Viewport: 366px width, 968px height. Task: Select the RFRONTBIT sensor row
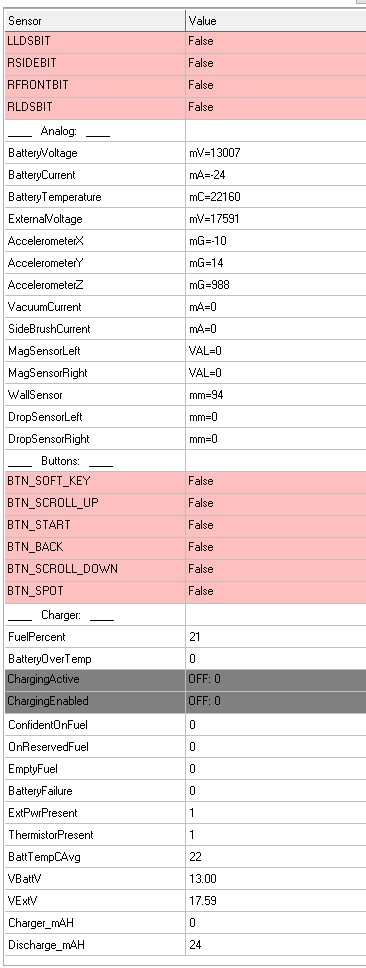(x=185, y=85)
